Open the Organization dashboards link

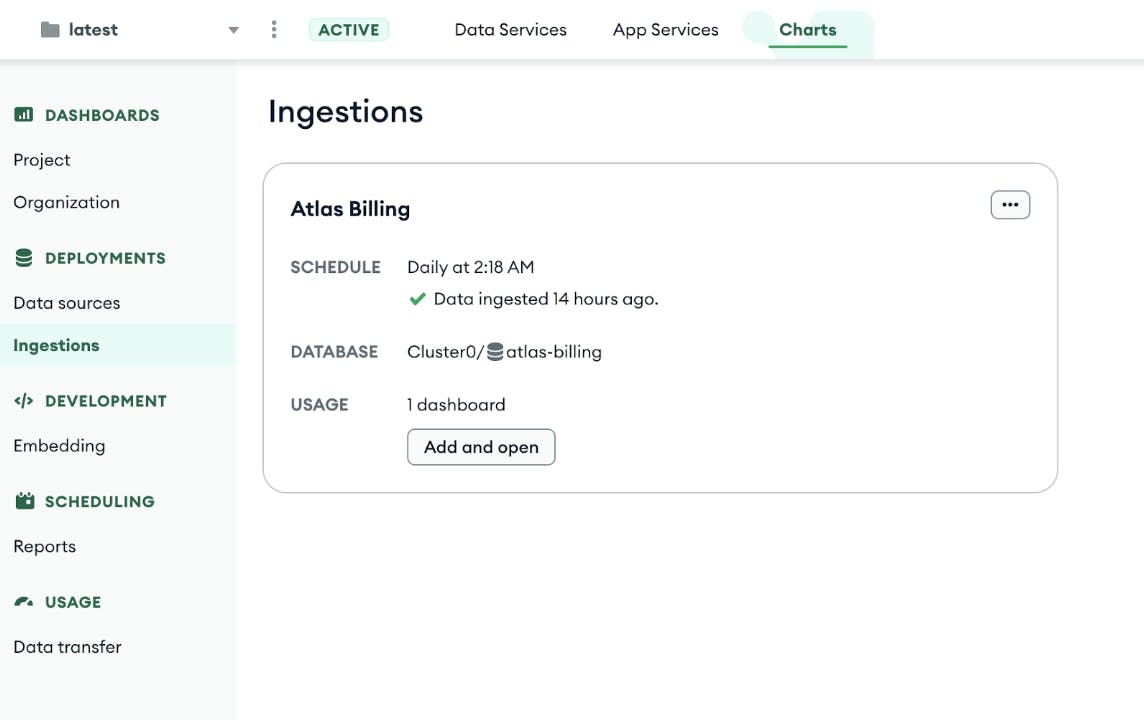(67, 202)
